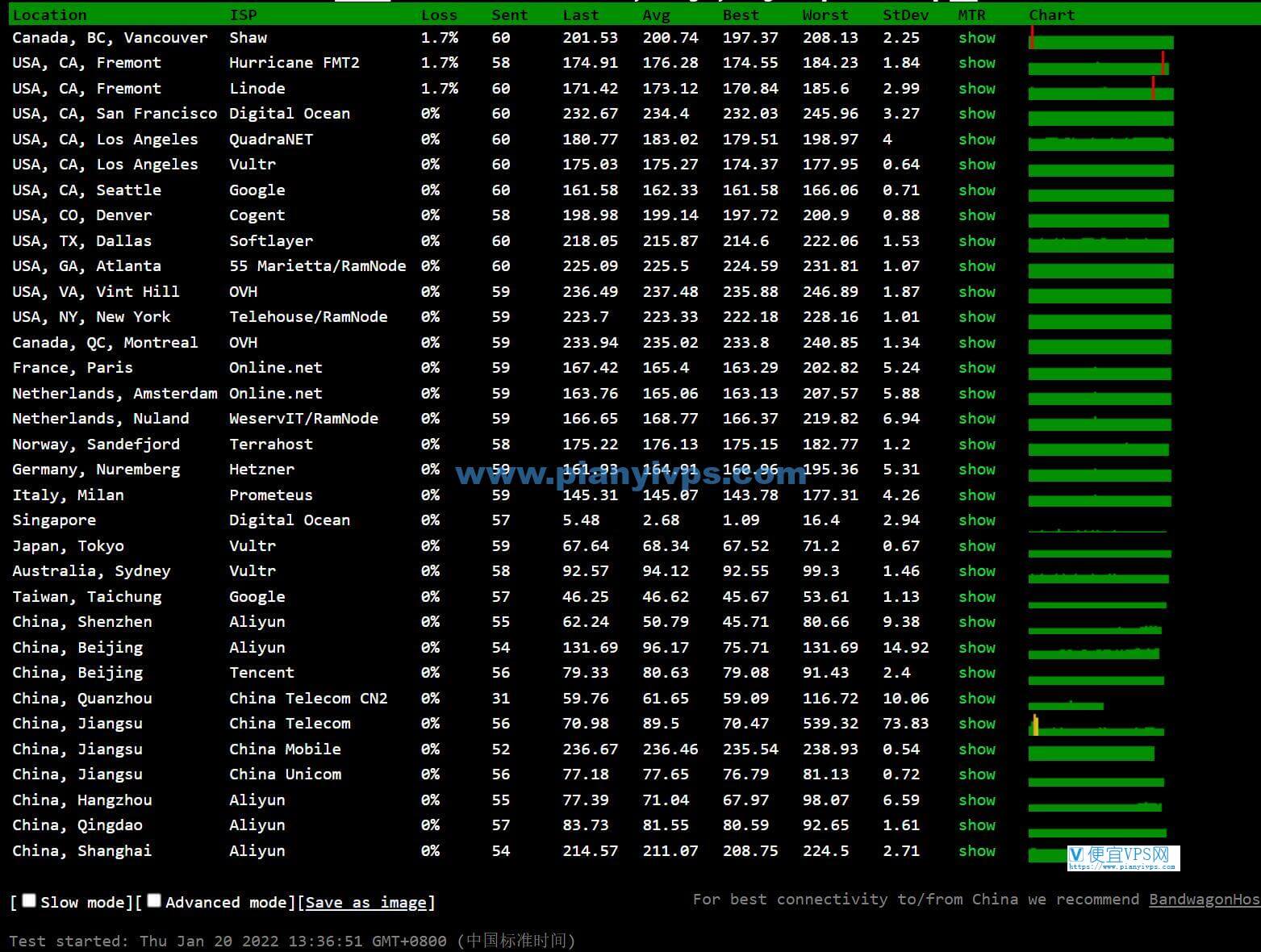This screenshot has width=1261, height=952.
Task: Show MTR for San Francisco Digital Ocean
Action: click(x=977, y=114)
